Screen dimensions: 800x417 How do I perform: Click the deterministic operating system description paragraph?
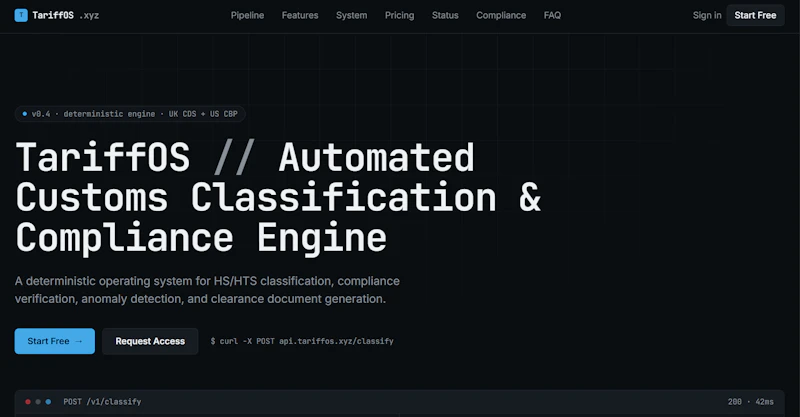(x=207, y=290)
